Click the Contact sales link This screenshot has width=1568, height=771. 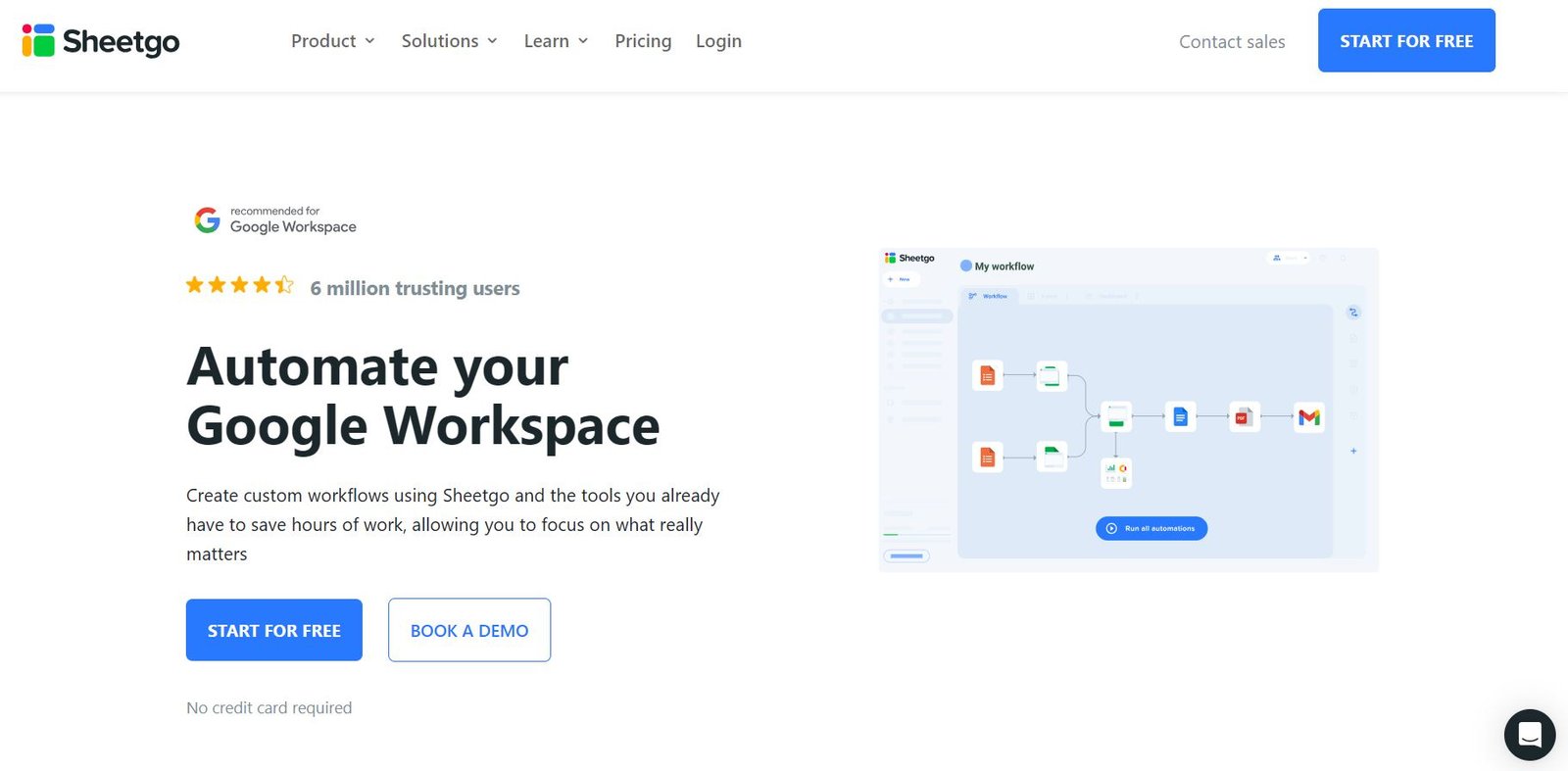click(x=1232, y=42)
